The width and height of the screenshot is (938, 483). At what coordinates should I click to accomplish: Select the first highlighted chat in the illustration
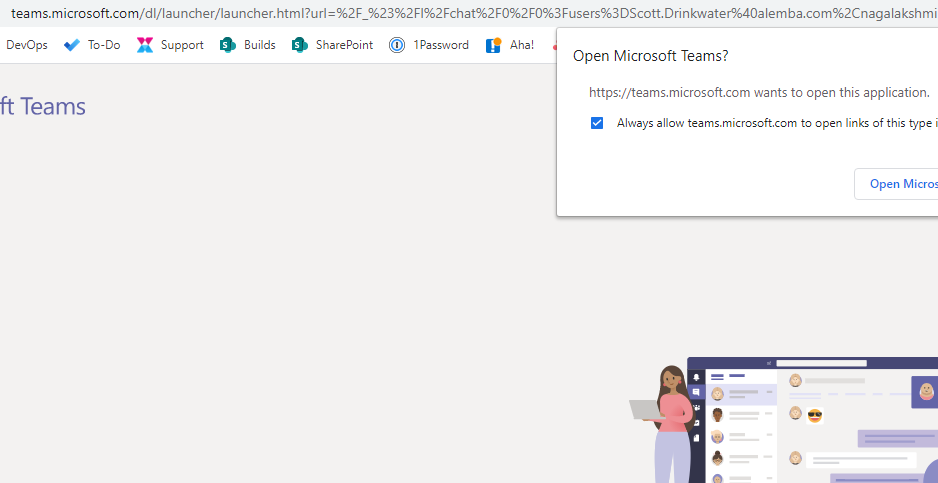(740, 394)
